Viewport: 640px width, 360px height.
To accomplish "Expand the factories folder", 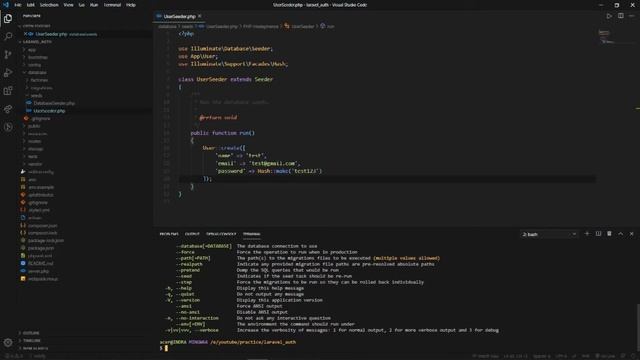I will 39,80.
